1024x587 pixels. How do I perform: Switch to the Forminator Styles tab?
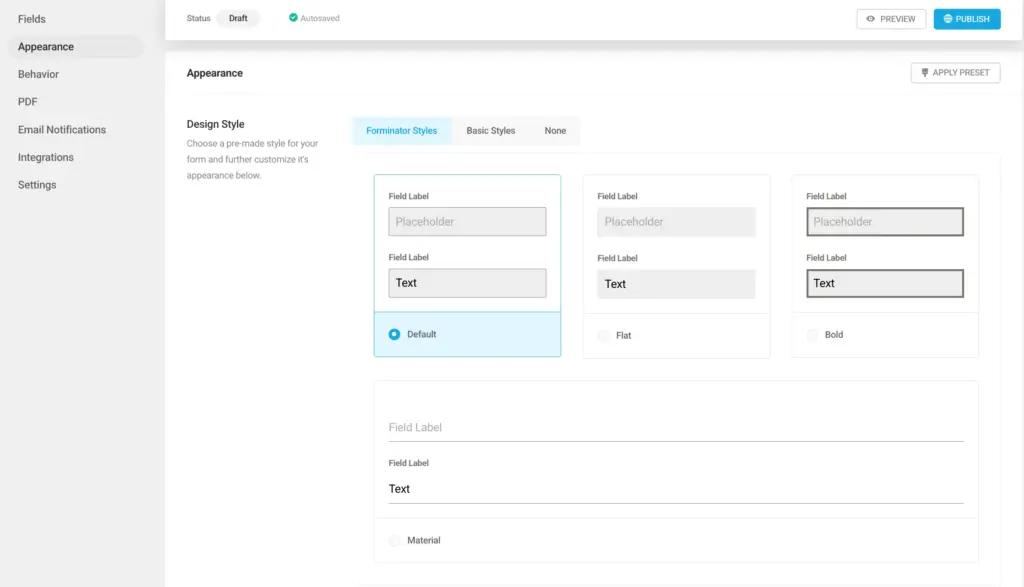coord(401,131)
